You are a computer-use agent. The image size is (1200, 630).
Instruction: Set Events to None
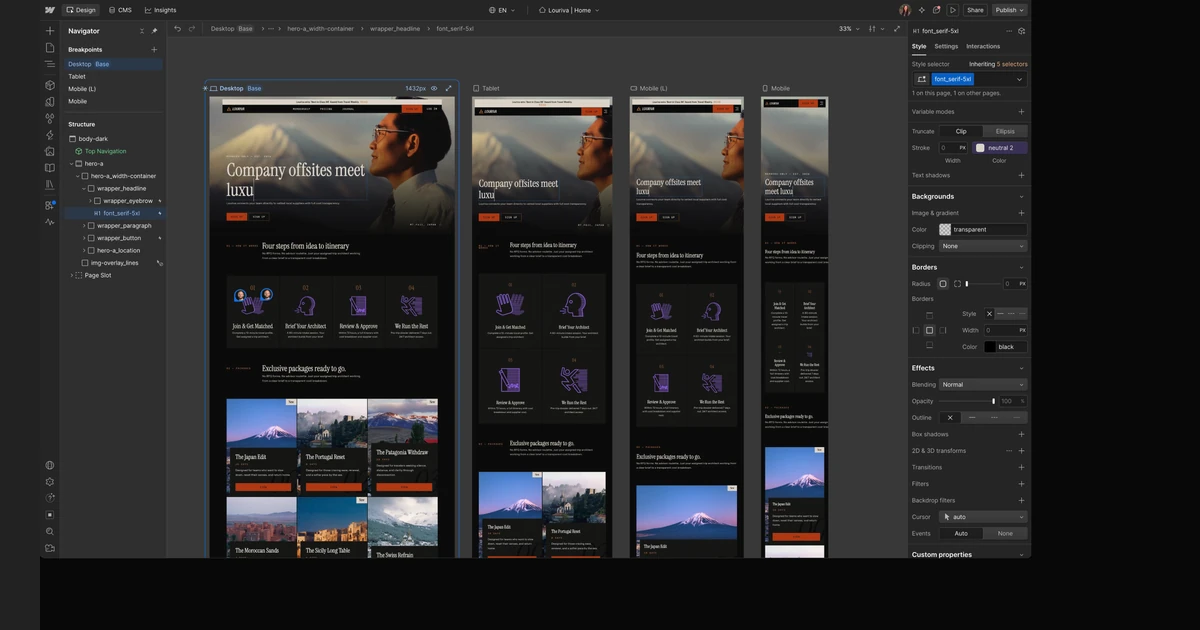[x=1005, y=533]
